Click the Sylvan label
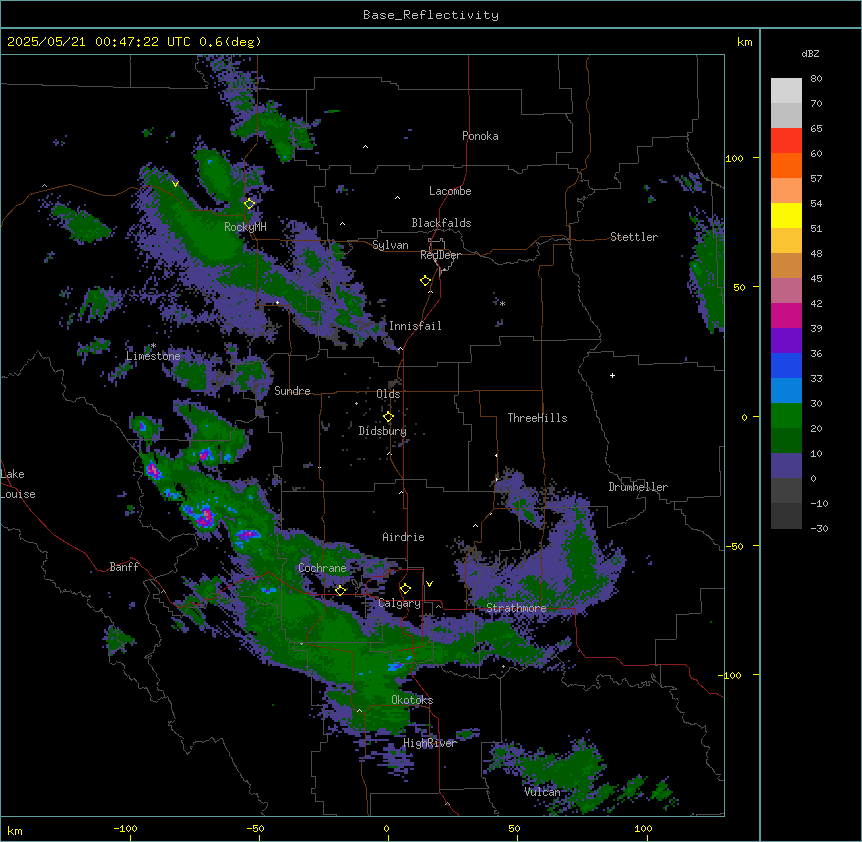This screenshot has height=842, width=862. (x=390, y=245)
